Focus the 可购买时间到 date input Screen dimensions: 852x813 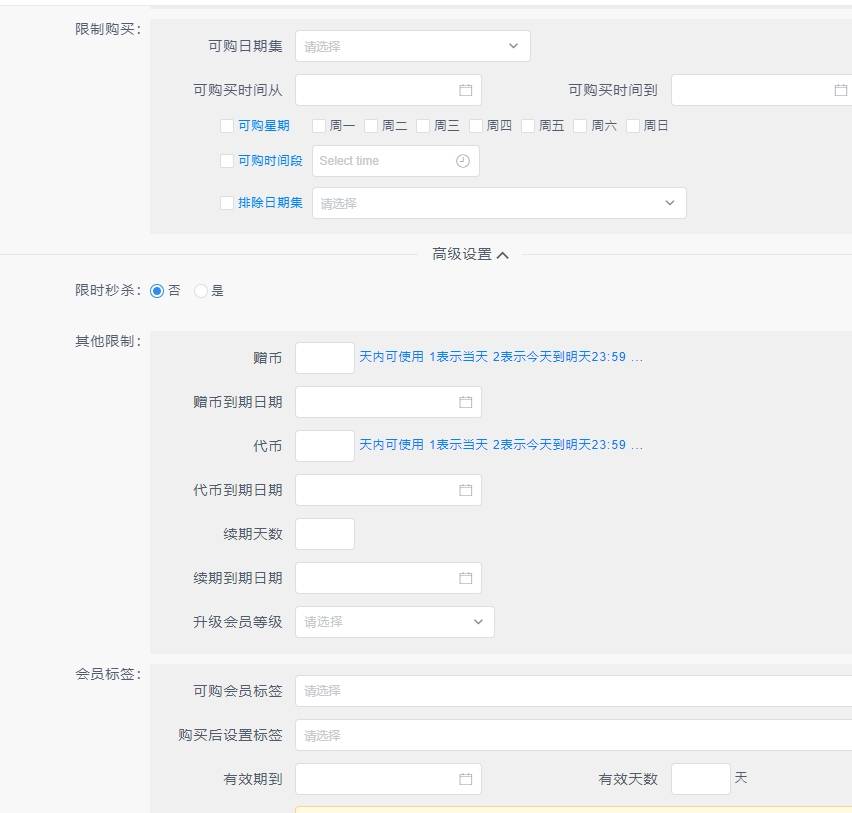(x=761, y=90)
